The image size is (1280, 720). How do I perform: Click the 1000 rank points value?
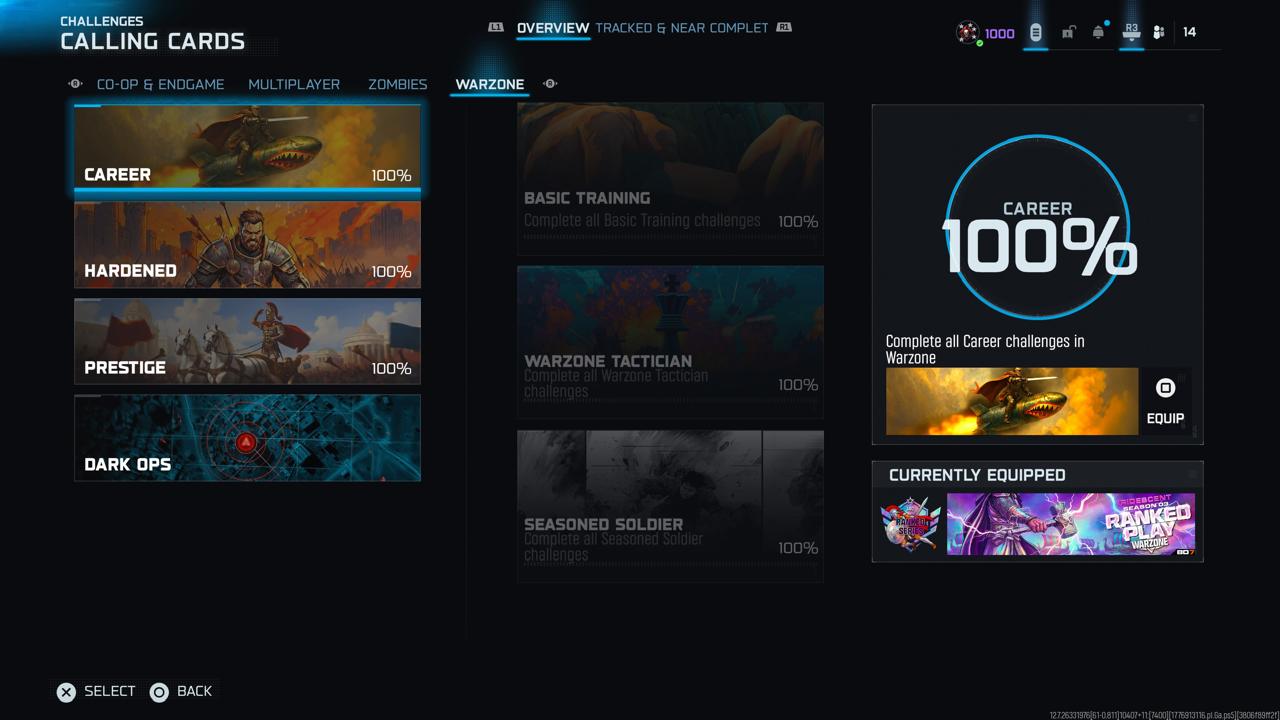click(x=1000, y=33)
